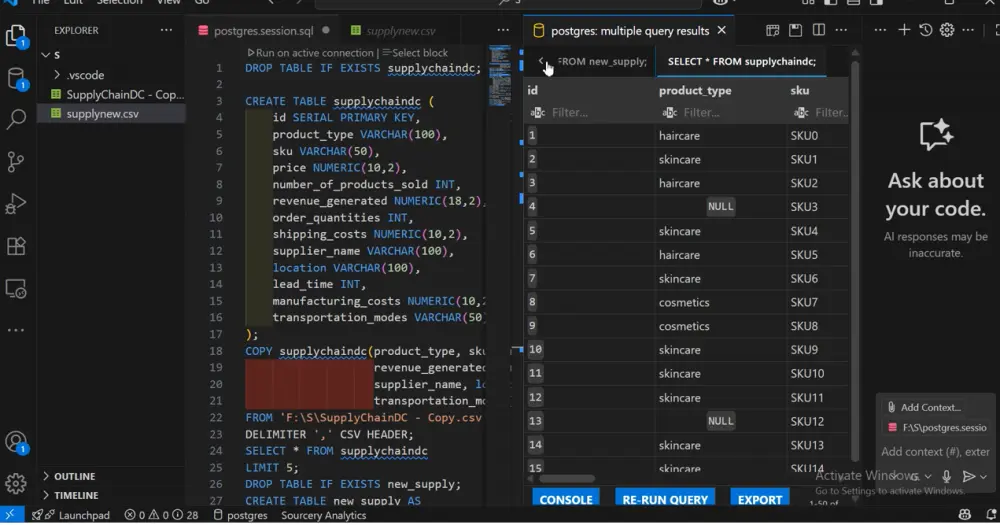Open Source Control view in activity bar

[16, 161]
